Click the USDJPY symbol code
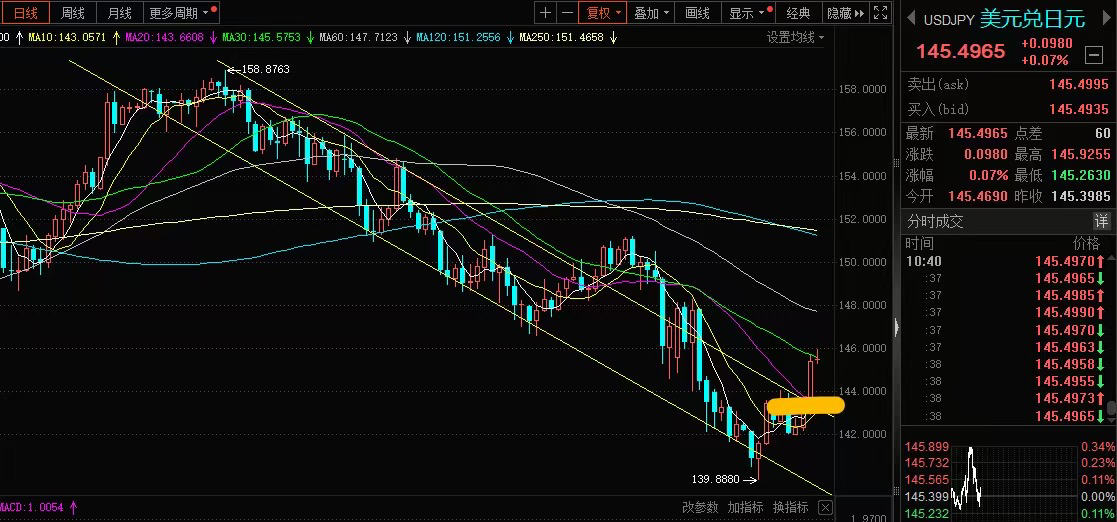Image resolution: width=1117 pixels, height=522 pixels. pyautogui.click(x=950, y=20)
